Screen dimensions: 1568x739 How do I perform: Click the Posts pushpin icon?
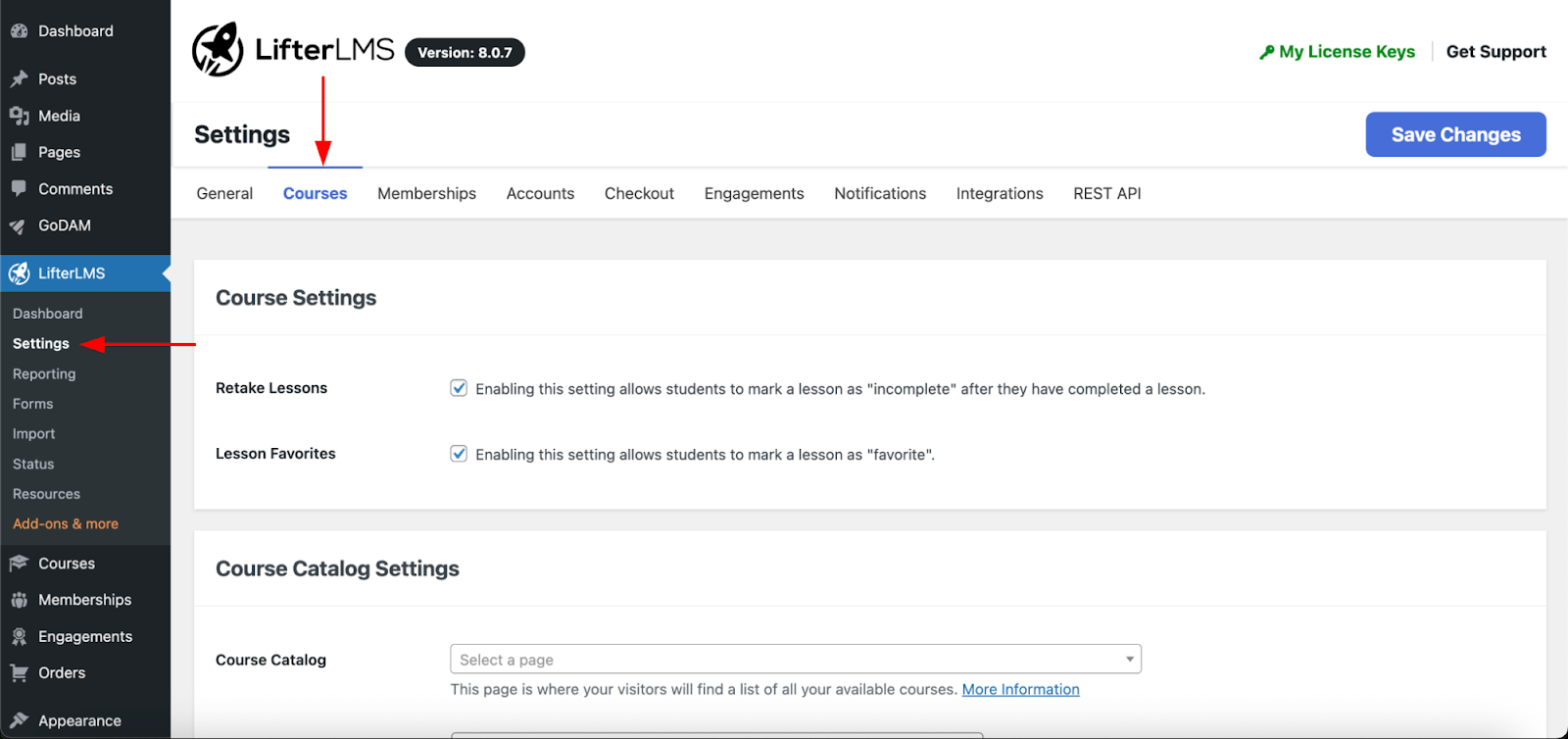[19, 79]
